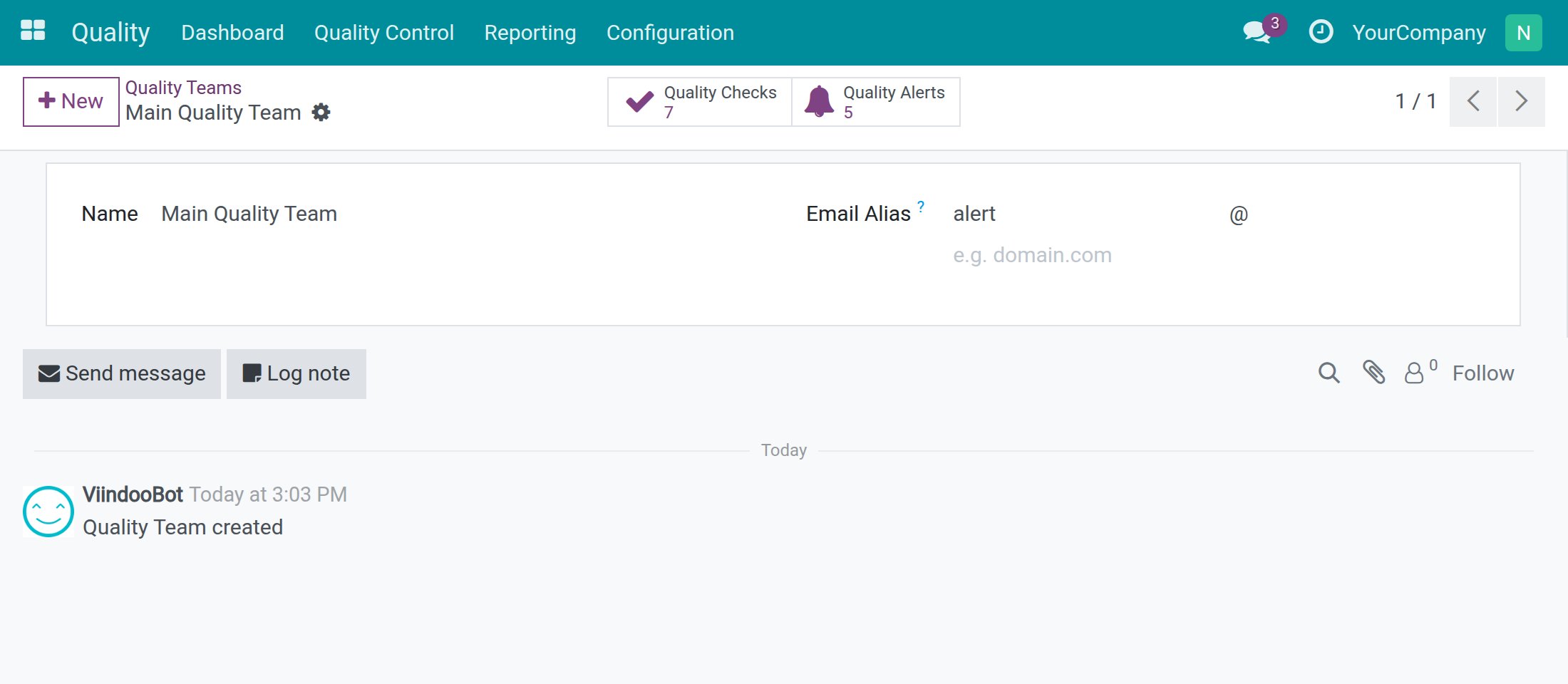The image size is (1568, 684).
Task: Open the conversations chat icon
Action: (x=1257, y=32)
